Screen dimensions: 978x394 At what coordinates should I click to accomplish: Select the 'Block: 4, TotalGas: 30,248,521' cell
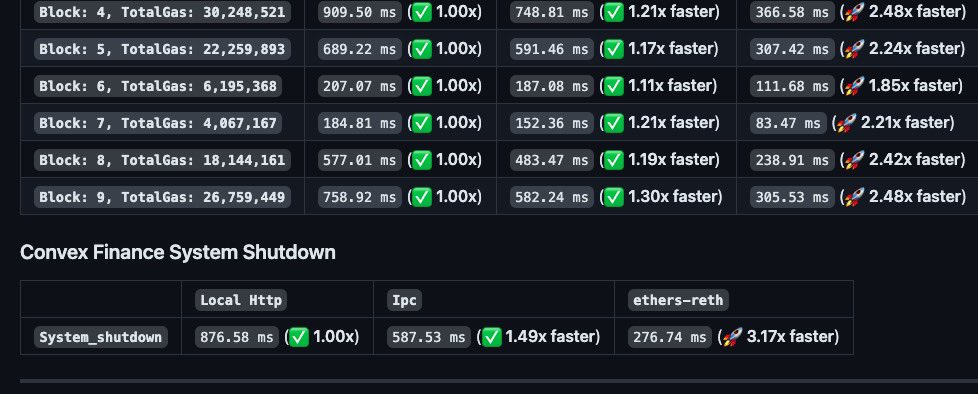click(x=162, y=12)
